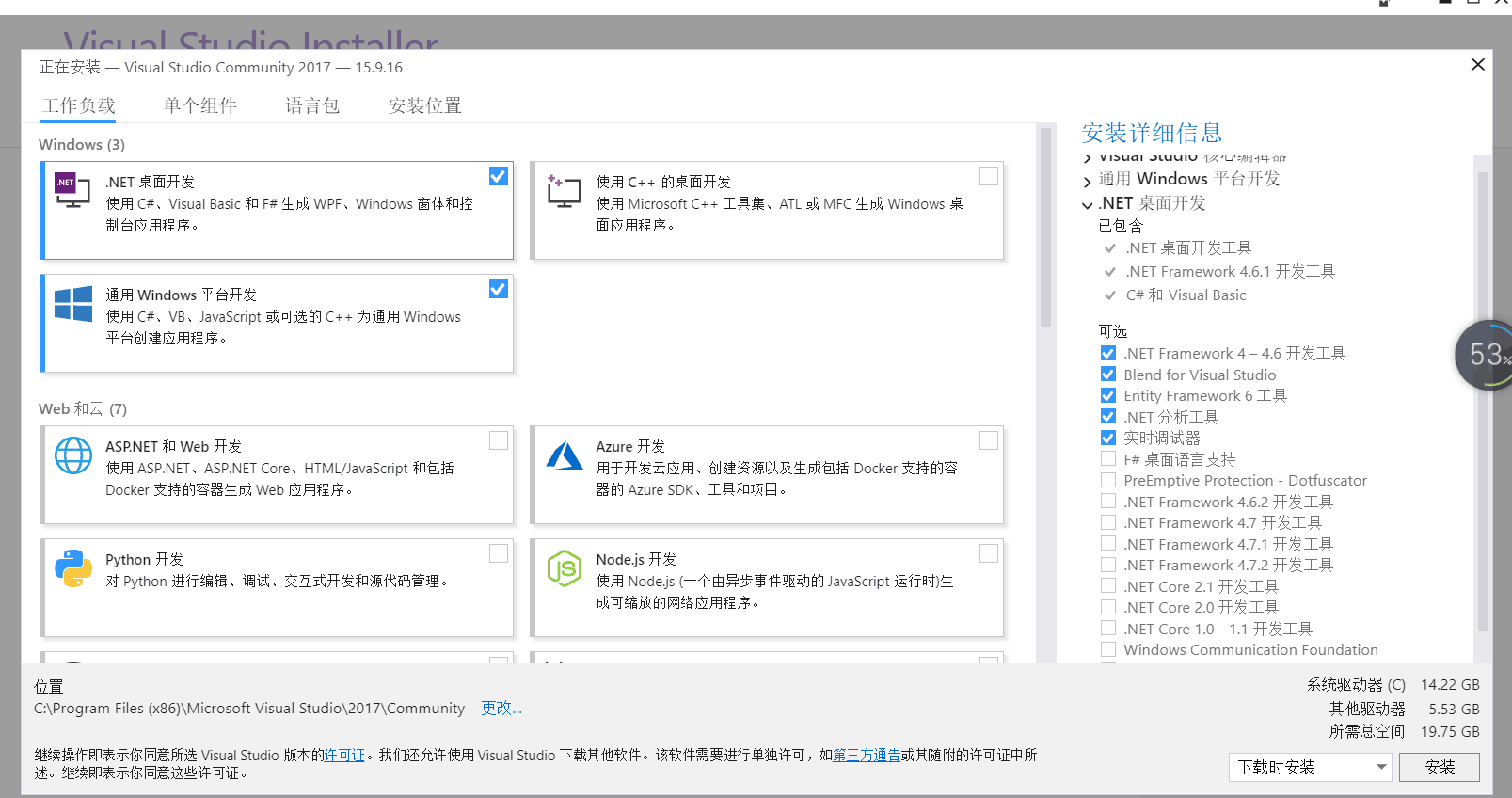The width and height of the screenshot is (1512, 798).
Task: Click the .NET Framework 4.6.1 开发工具 included item
Action: 1230,271
